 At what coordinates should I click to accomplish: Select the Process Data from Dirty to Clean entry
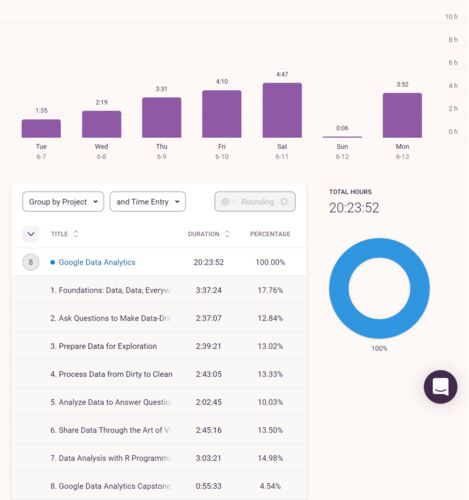[x=159, y=374]
